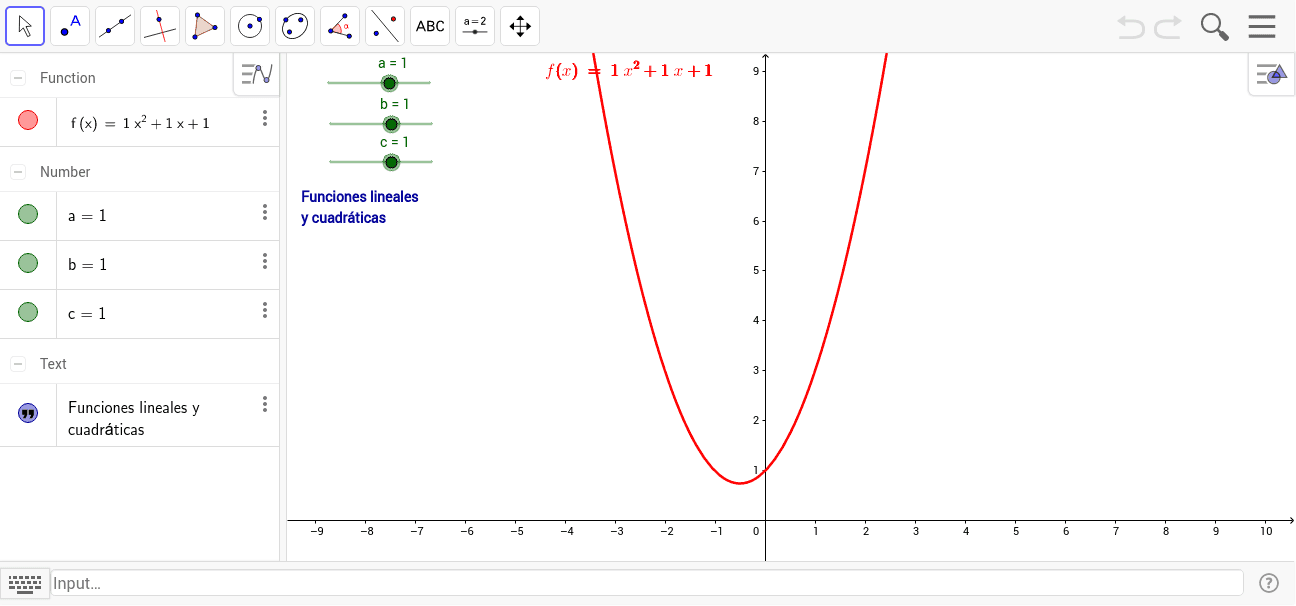Toggle visibility of slider b = 1
This screenshot has width=1296, height=606.
coord(28,263)
